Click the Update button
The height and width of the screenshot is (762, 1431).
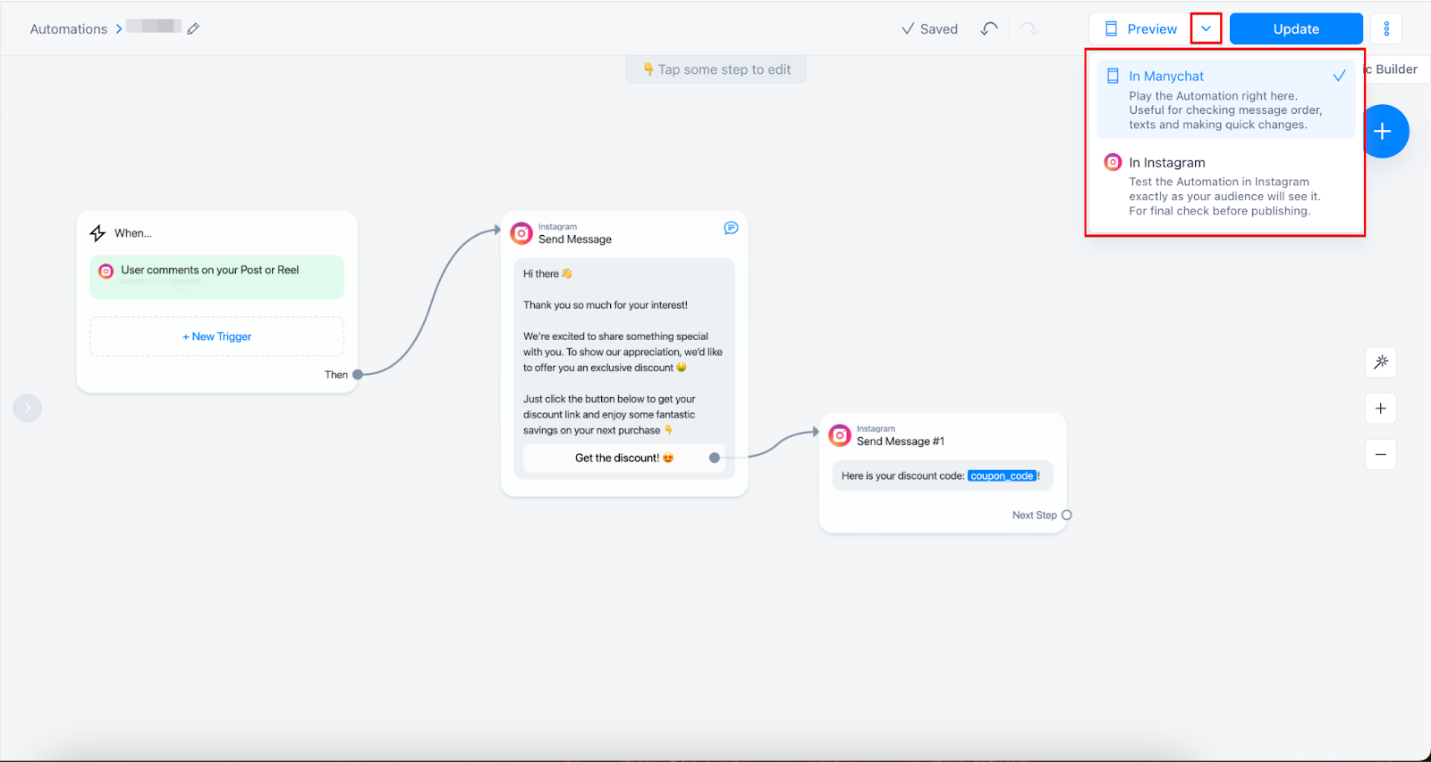[x=1295, y=29]
